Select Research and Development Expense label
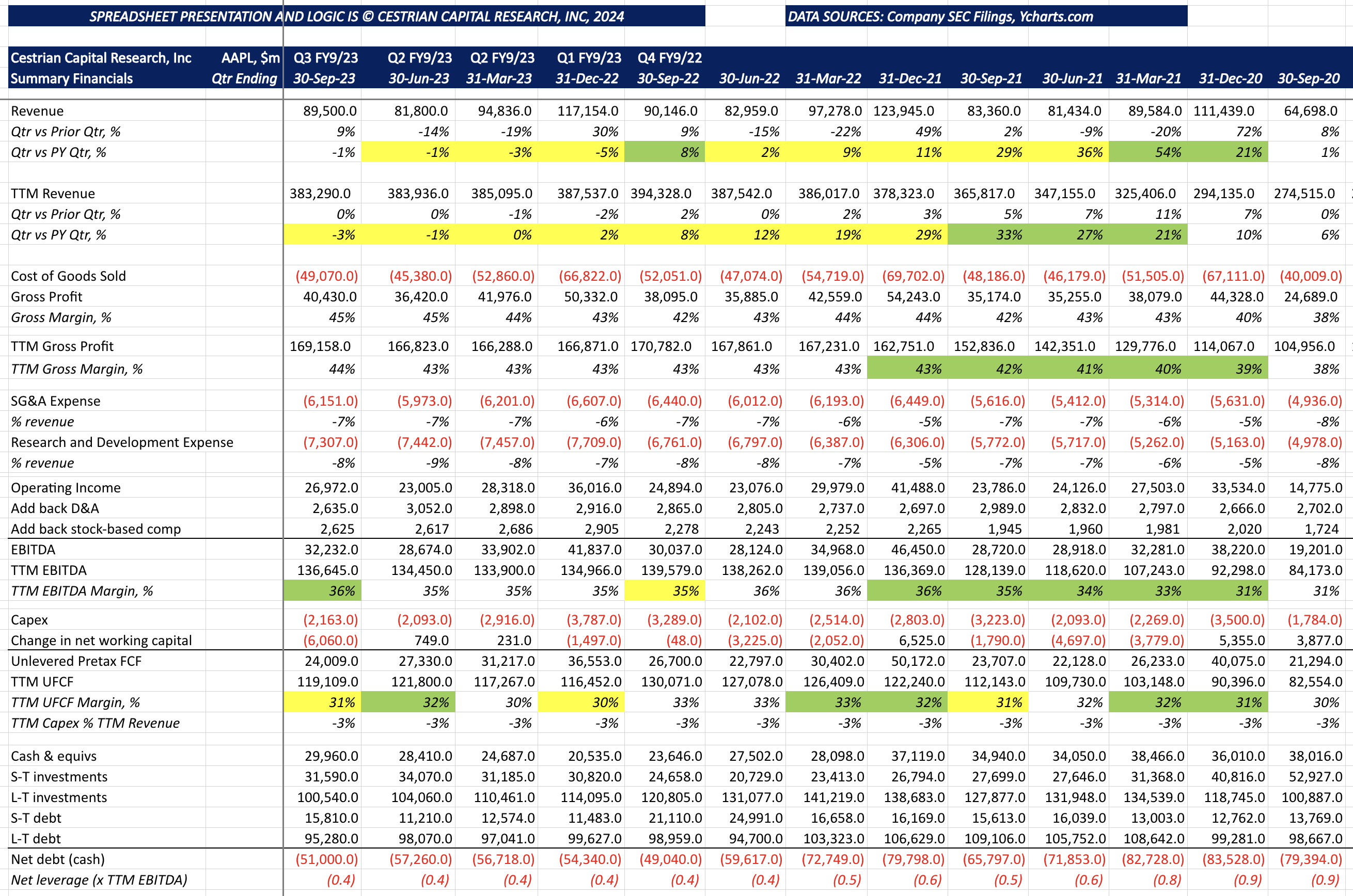The height and width of the screenshot is (896, 1353). pyautogui.click(x=122, y=442)
